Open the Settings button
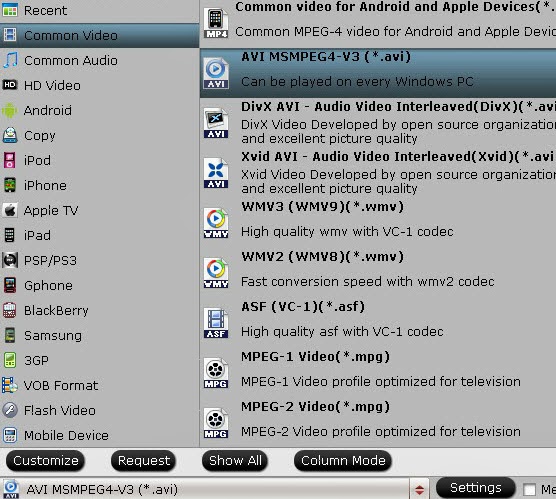Screen dimensions: 556x499 click(x=476, y=488)
